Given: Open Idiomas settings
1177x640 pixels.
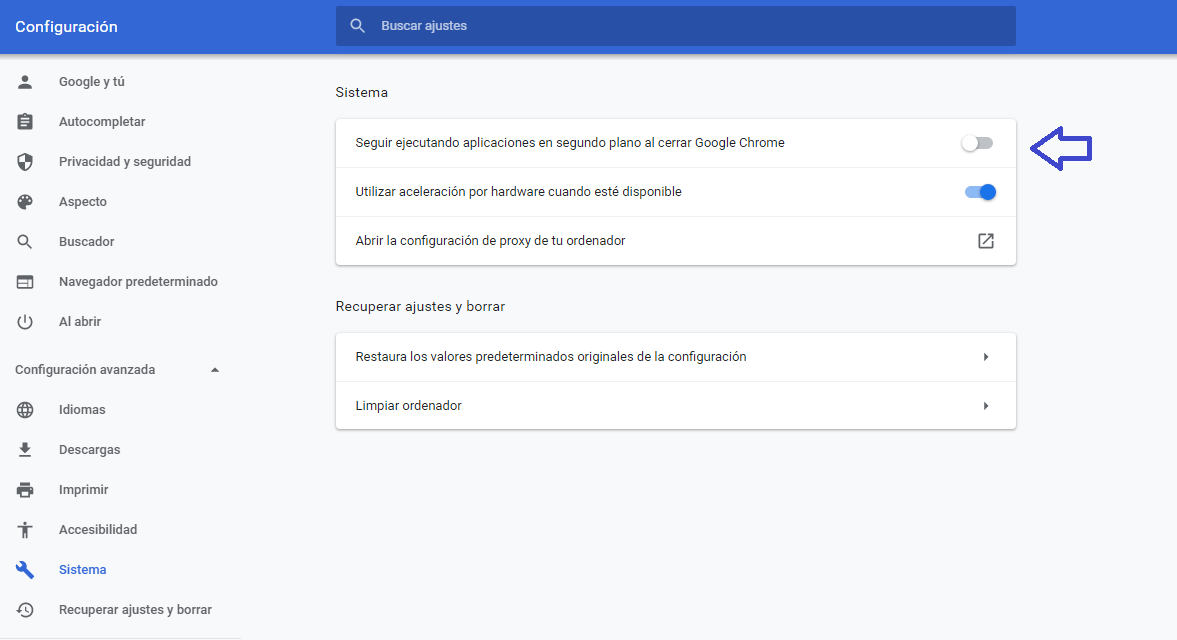Looking at the screenshot, I should point(82,410).
